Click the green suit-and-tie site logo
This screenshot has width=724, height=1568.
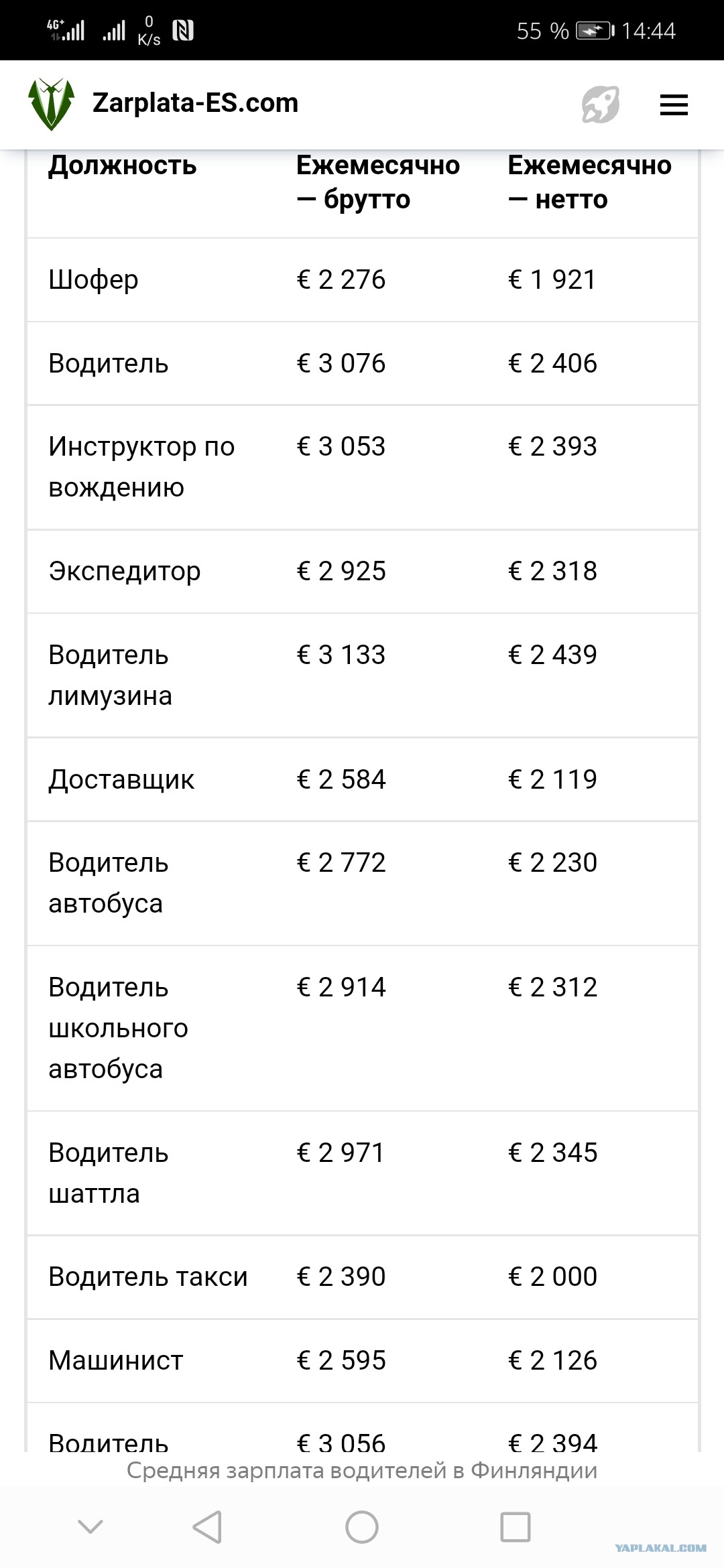(x=51, y=104)
